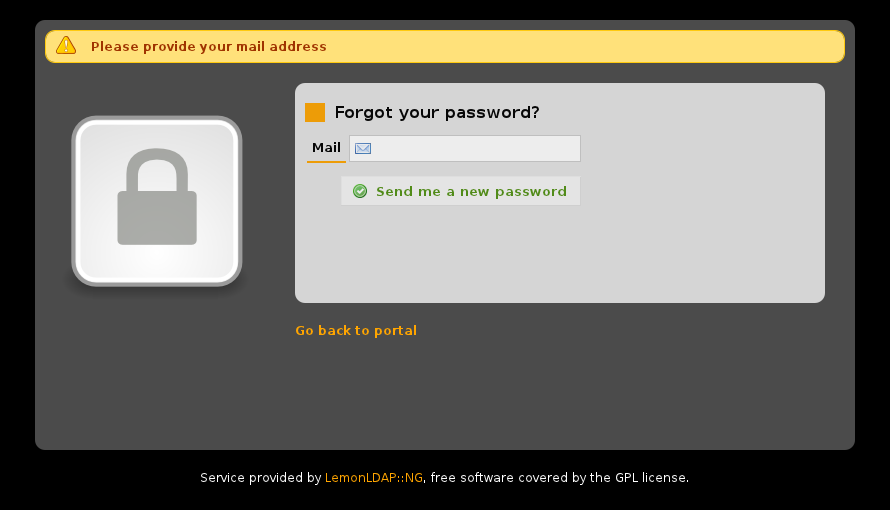Click the 'GPL license' footer text
Viewport: 890px width, 510px height.
[652, 478]
